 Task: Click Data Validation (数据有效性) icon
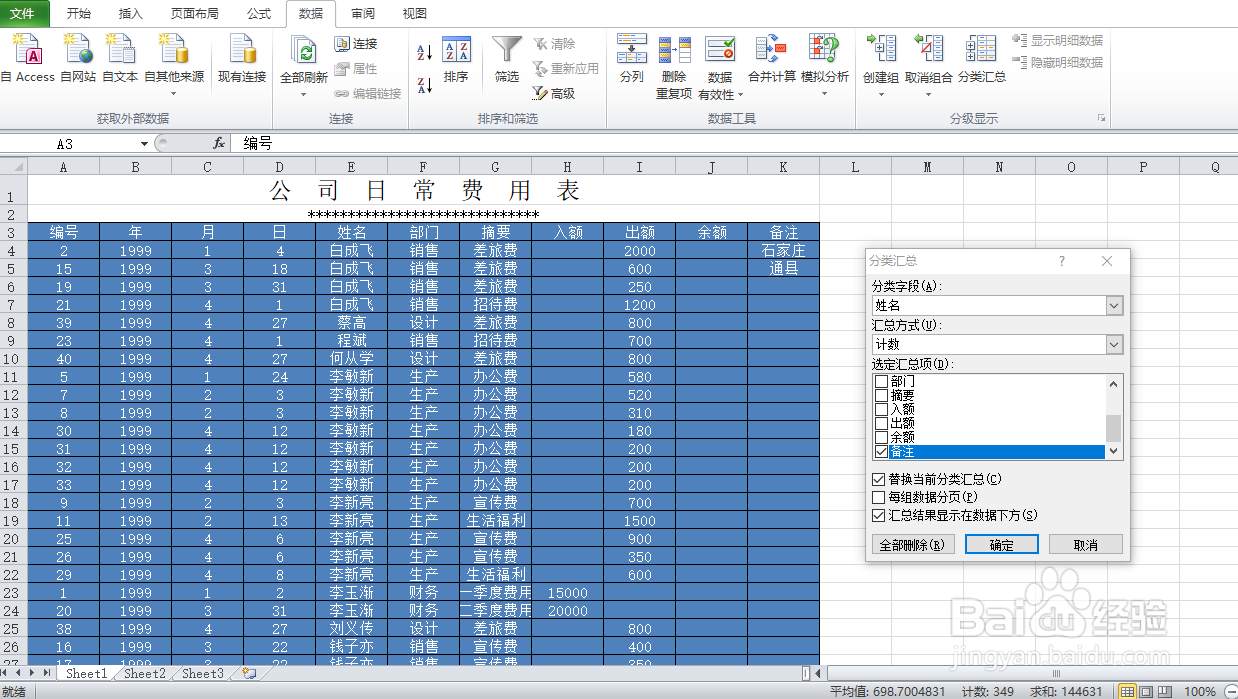pyautogui.click(x=720, y=50)
